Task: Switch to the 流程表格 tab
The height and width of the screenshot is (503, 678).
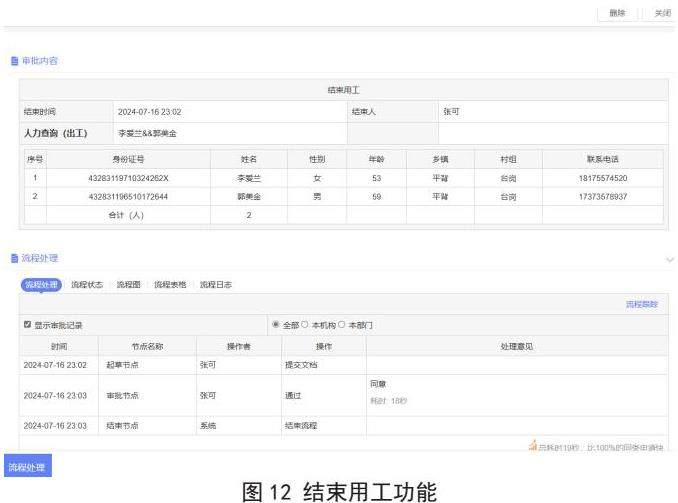Action: coord(170,285)
